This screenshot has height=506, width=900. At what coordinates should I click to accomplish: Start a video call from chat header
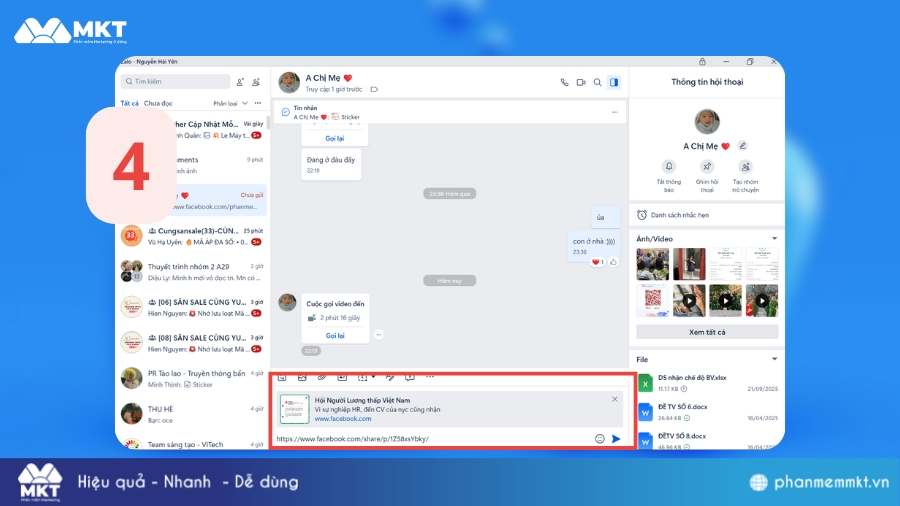click(x=581, y=83)
